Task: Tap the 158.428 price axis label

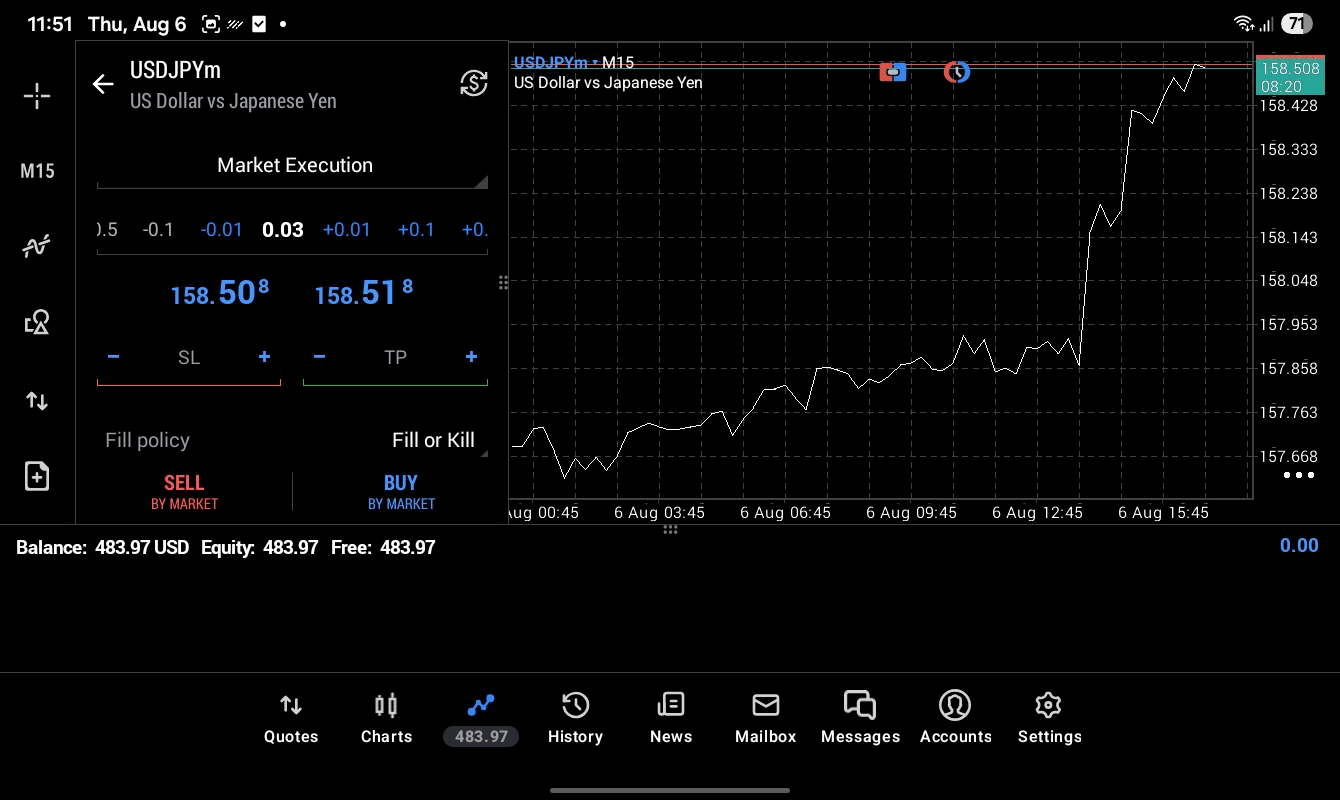Action: tap(1288, 106)
